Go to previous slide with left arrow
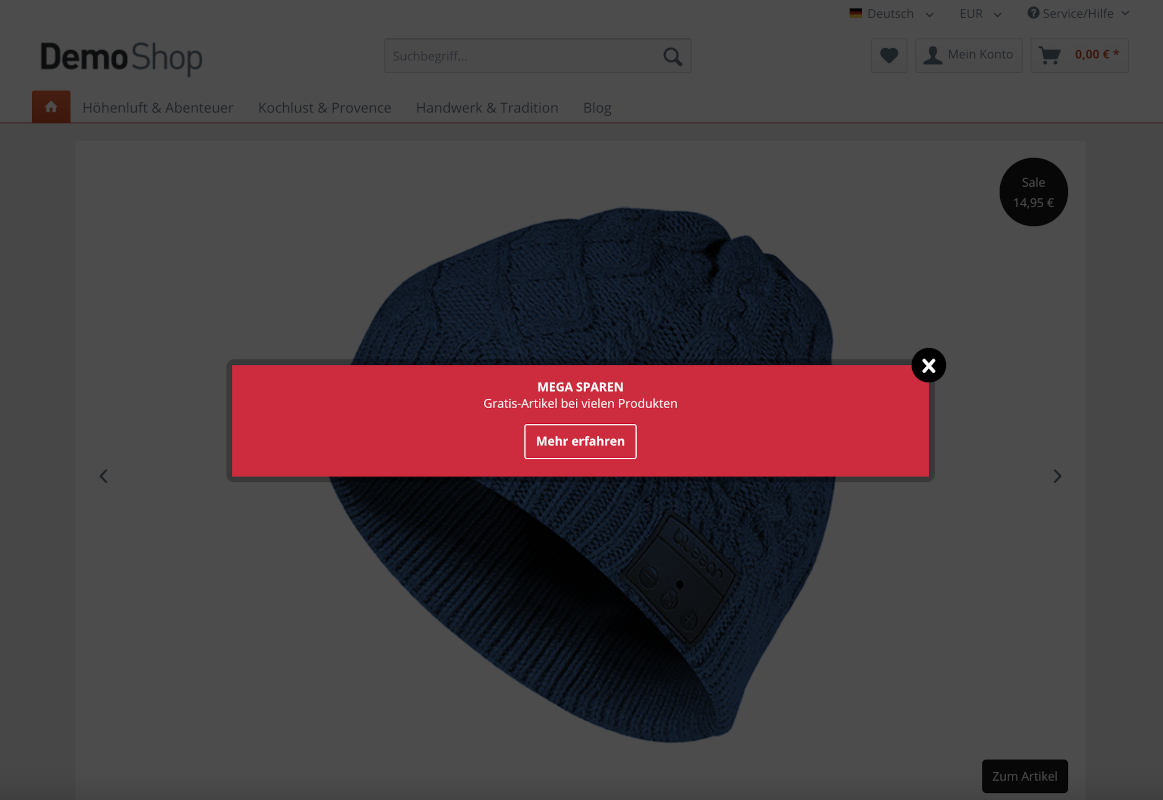Image resolution: width=1163 pixels, height=800 pixels. (x=104, y=476)
